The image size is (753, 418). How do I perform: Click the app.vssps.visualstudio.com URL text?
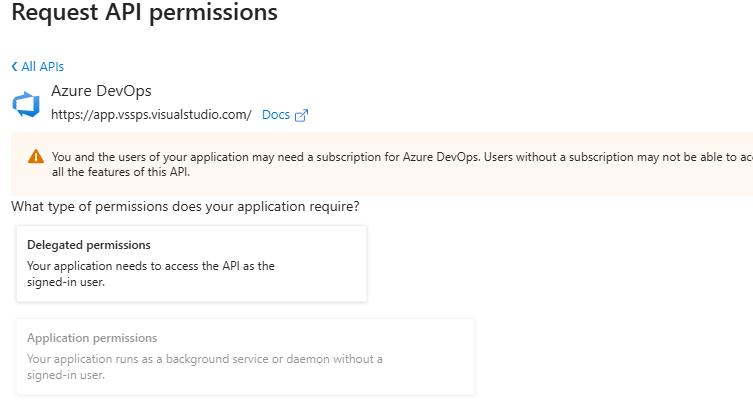(x=151, y=115)
